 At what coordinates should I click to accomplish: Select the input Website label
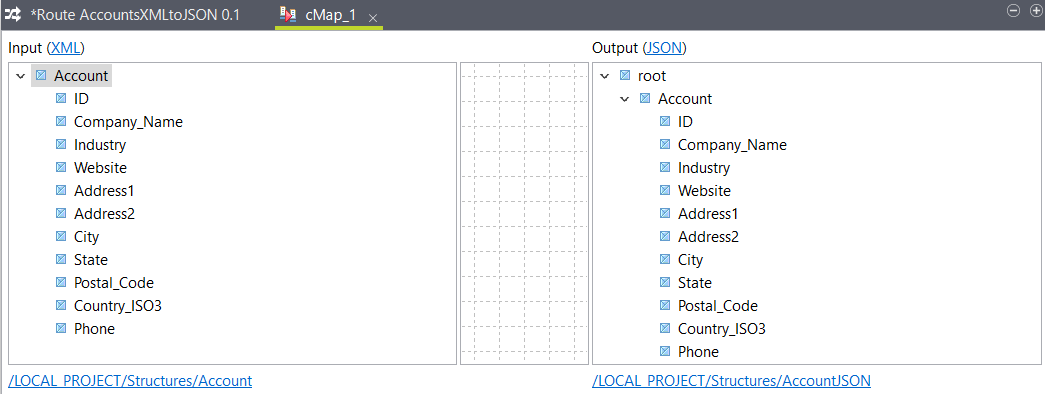point(101,168)
